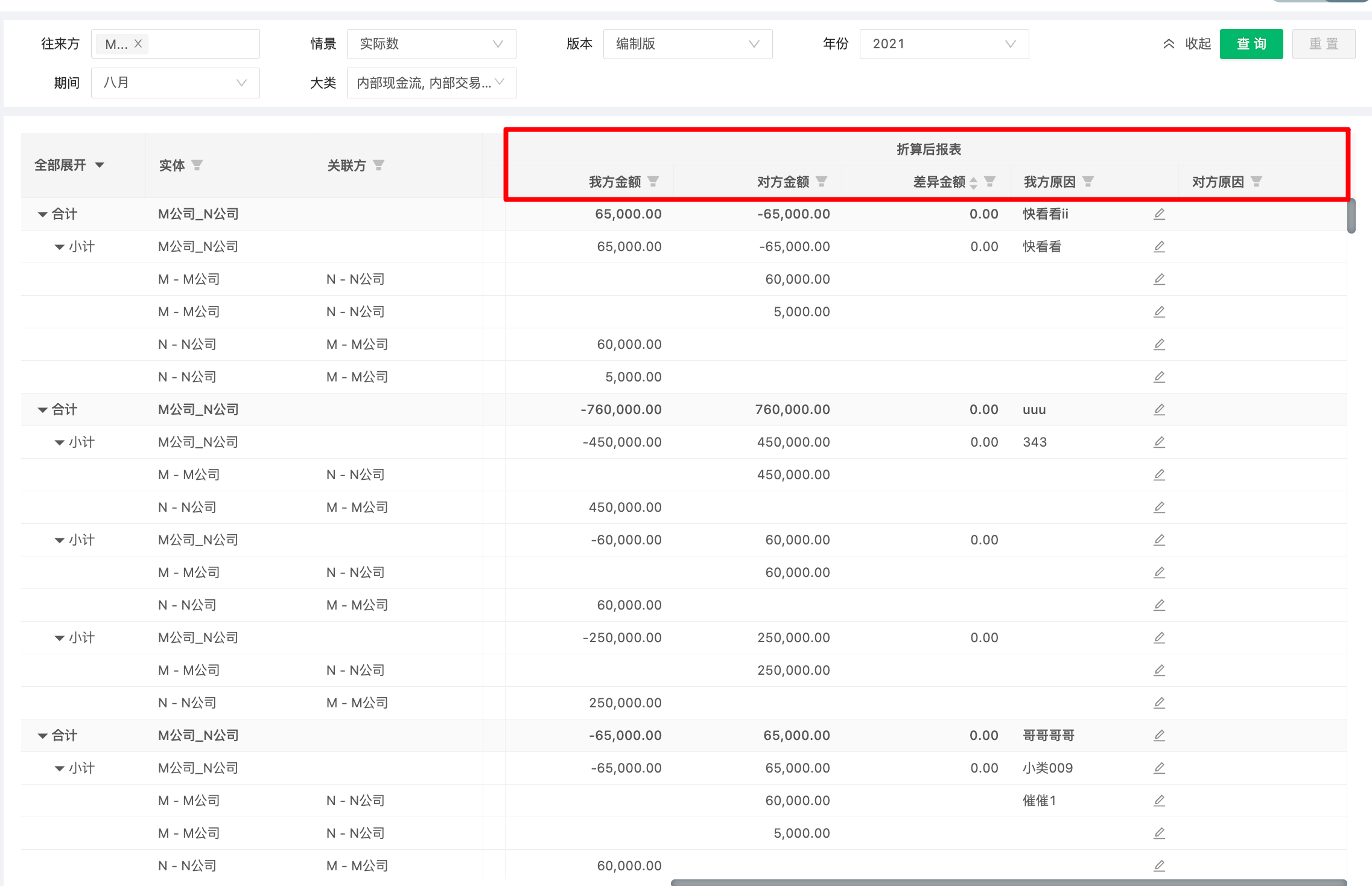Click the horizontal scrollbar at table bottom
This screenshot has height=886, width=1372.
pyautogui.click(x=1008, y=882)
